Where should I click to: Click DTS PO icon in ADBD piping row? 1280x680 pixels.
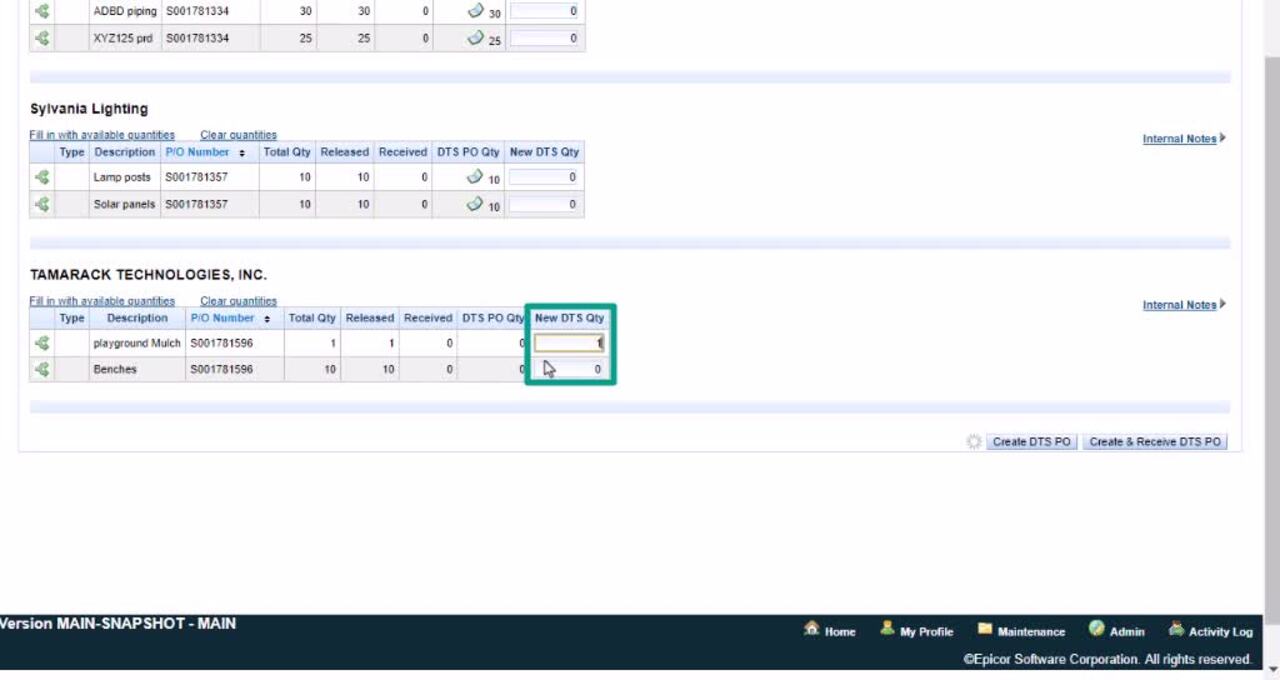click(x=475, y=11)
